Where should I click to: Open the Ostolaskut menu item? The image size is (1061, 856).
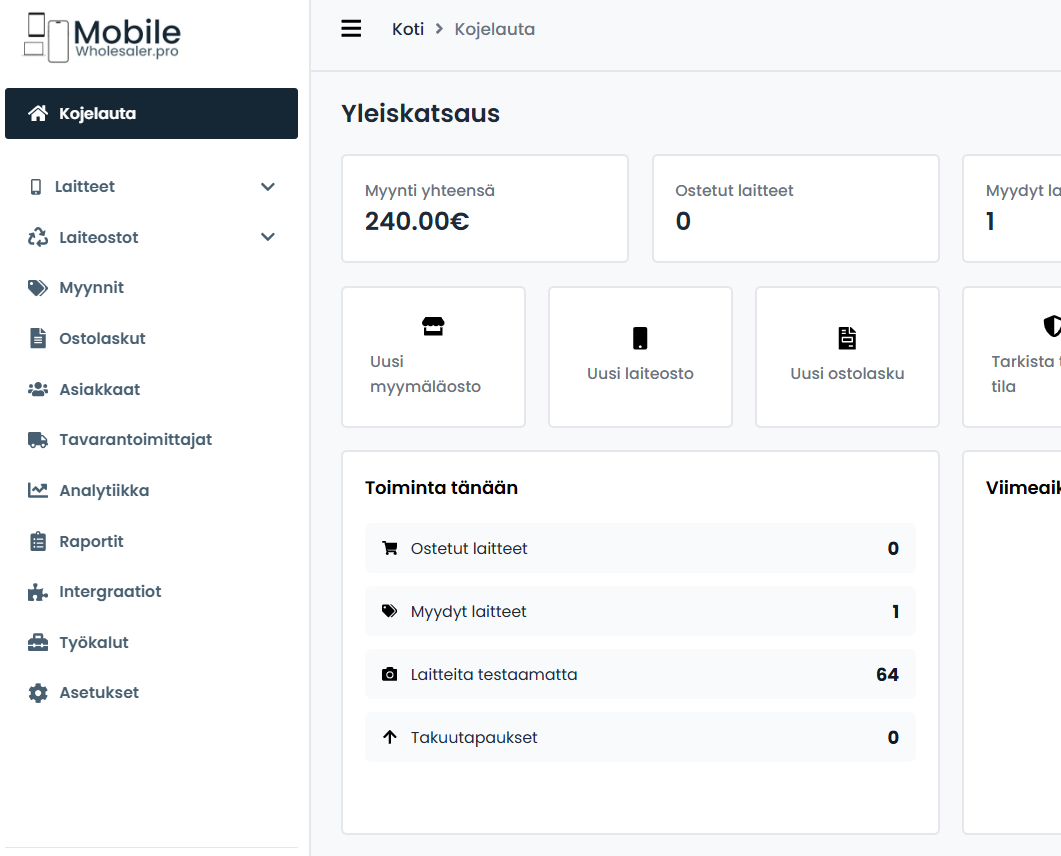[102, 339]
